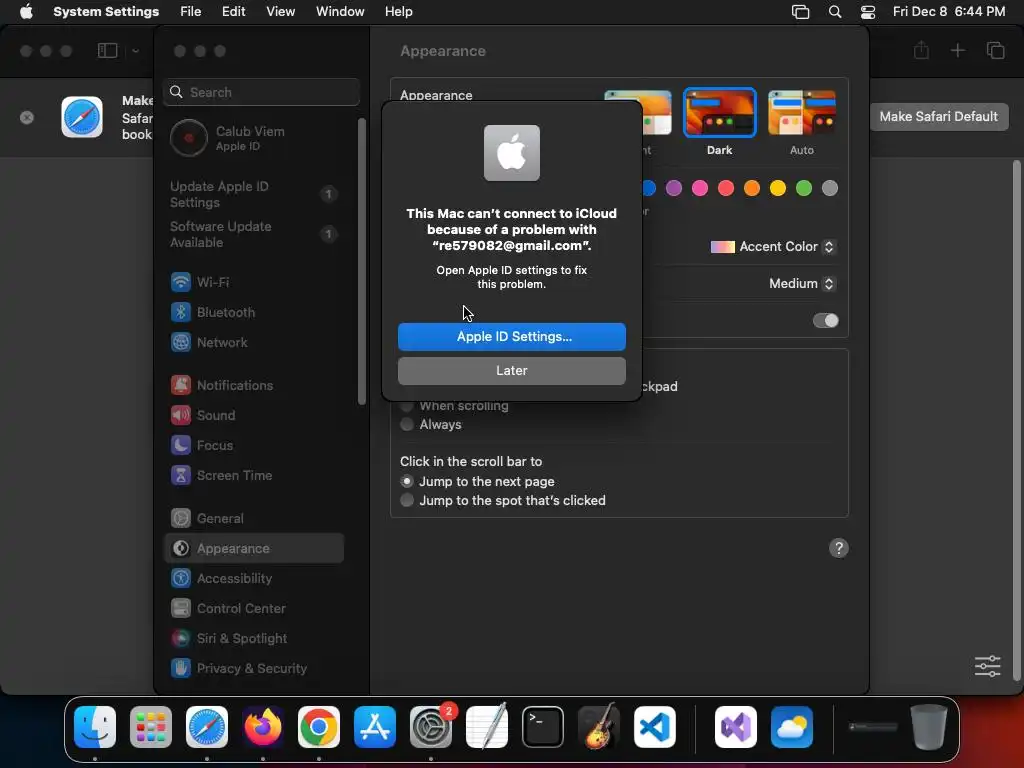This screenshot has height=768, width=1024.
Task: Open Visual Studio purple icon in Dock
Action: click(736, 727)
